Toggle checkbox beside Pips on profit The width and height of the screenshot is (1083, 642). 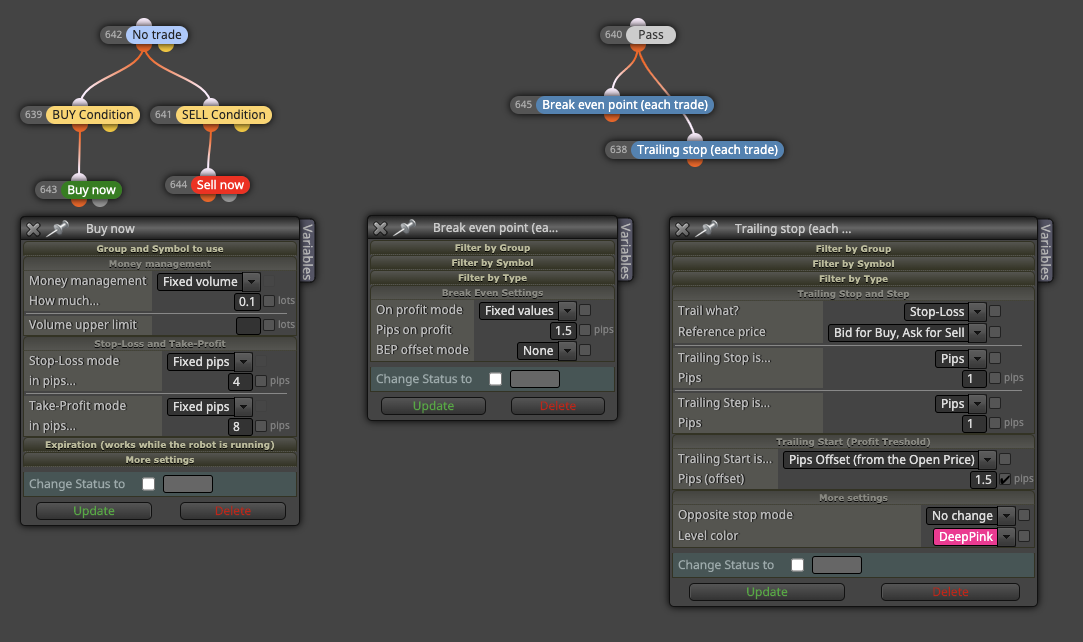[x=585, y=330]
